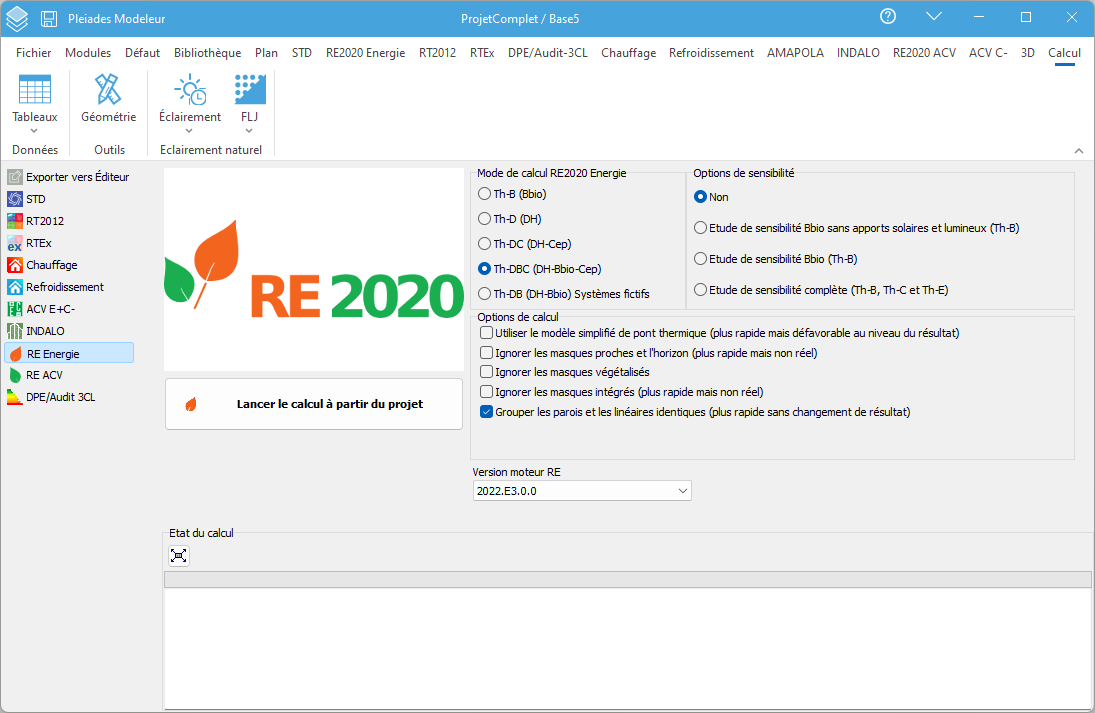Viewport: 1095px width, 713px height.
Task: Switch to the RT2012 ribbon tab
Action: point(437,52)
